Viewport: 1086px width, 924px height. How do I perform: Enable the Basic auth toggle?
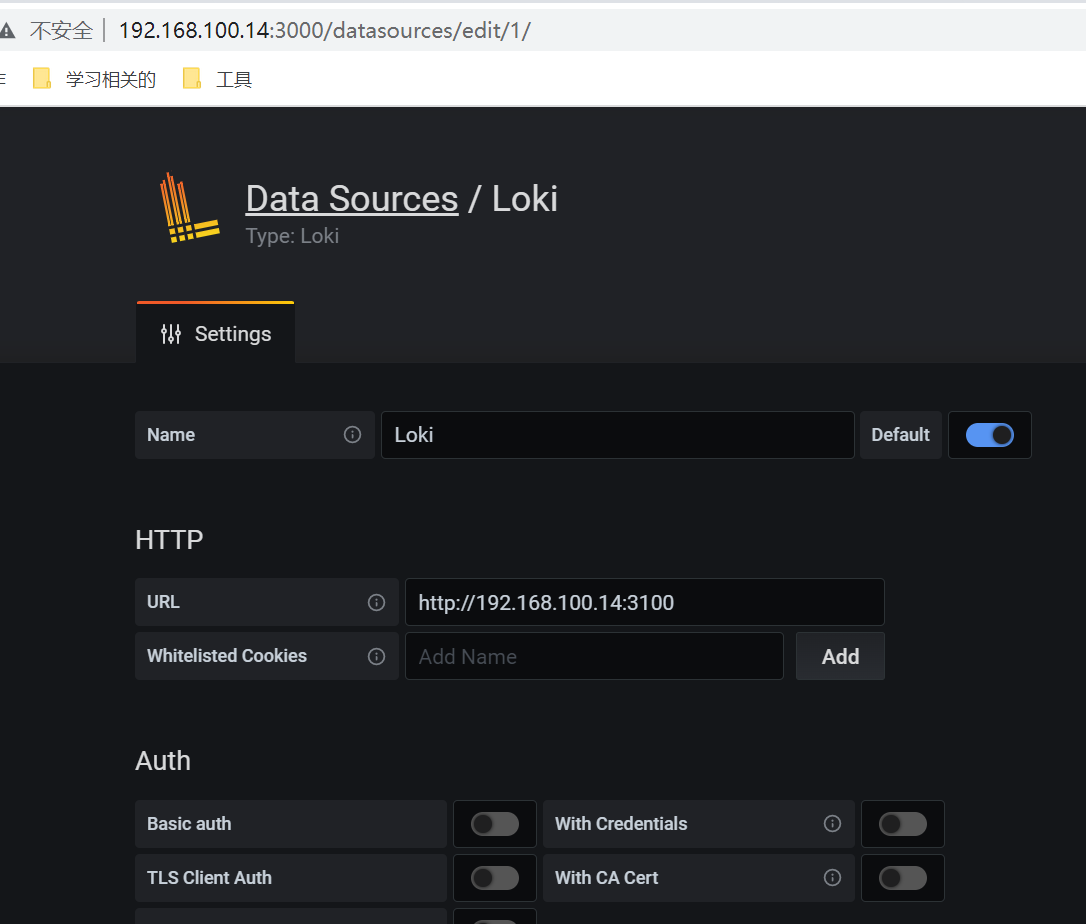click(x=495, y=824)
